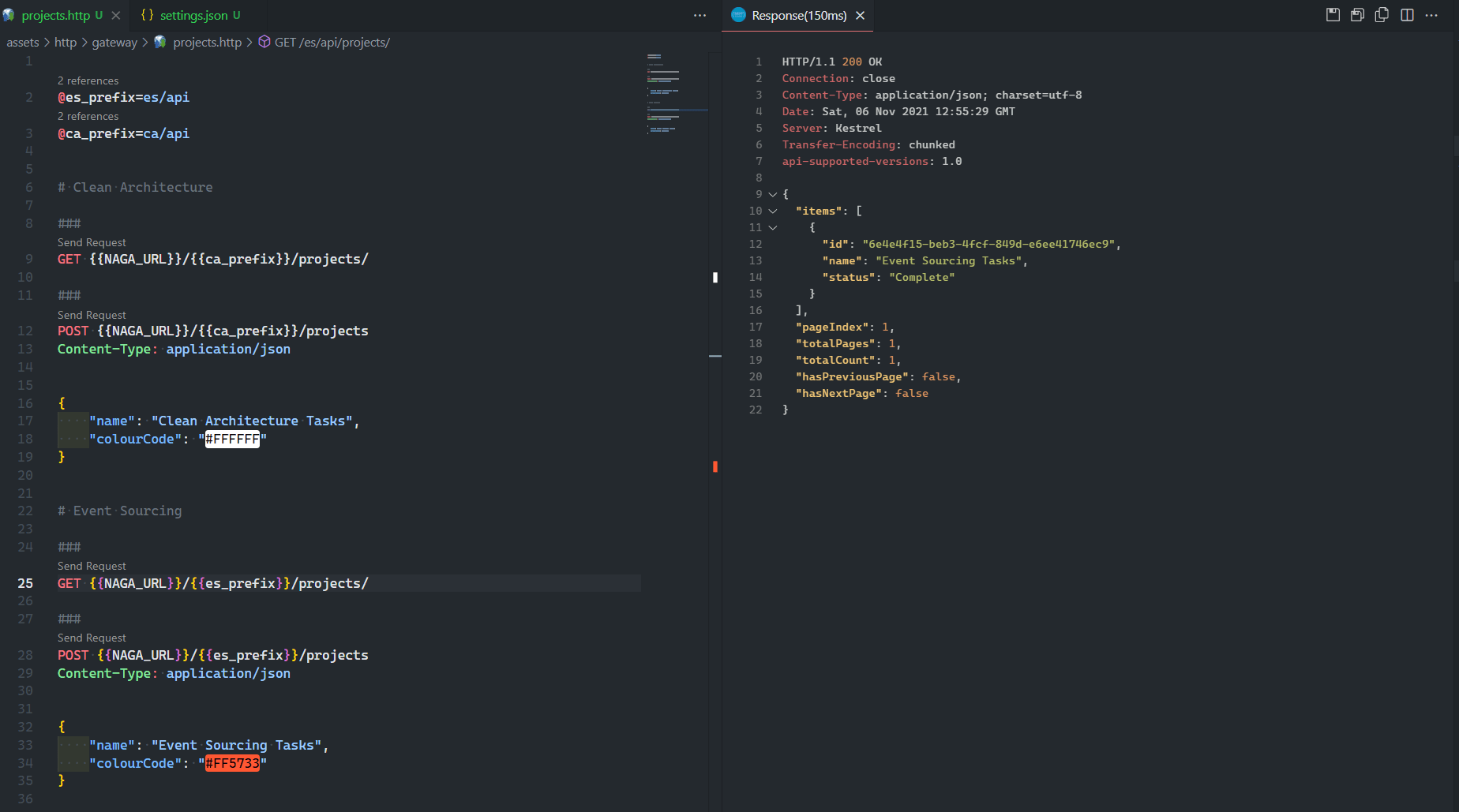Viewport: 1459px width, 812px height.
Task: Click Server: Kestrel header
Action: [x=831, y=128]
